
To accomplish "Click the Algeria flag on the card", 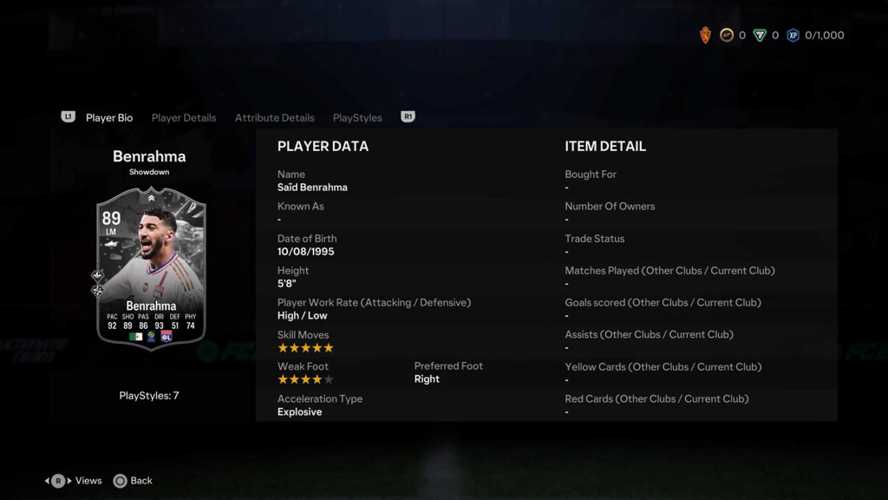I will click(x=136, y=337).
